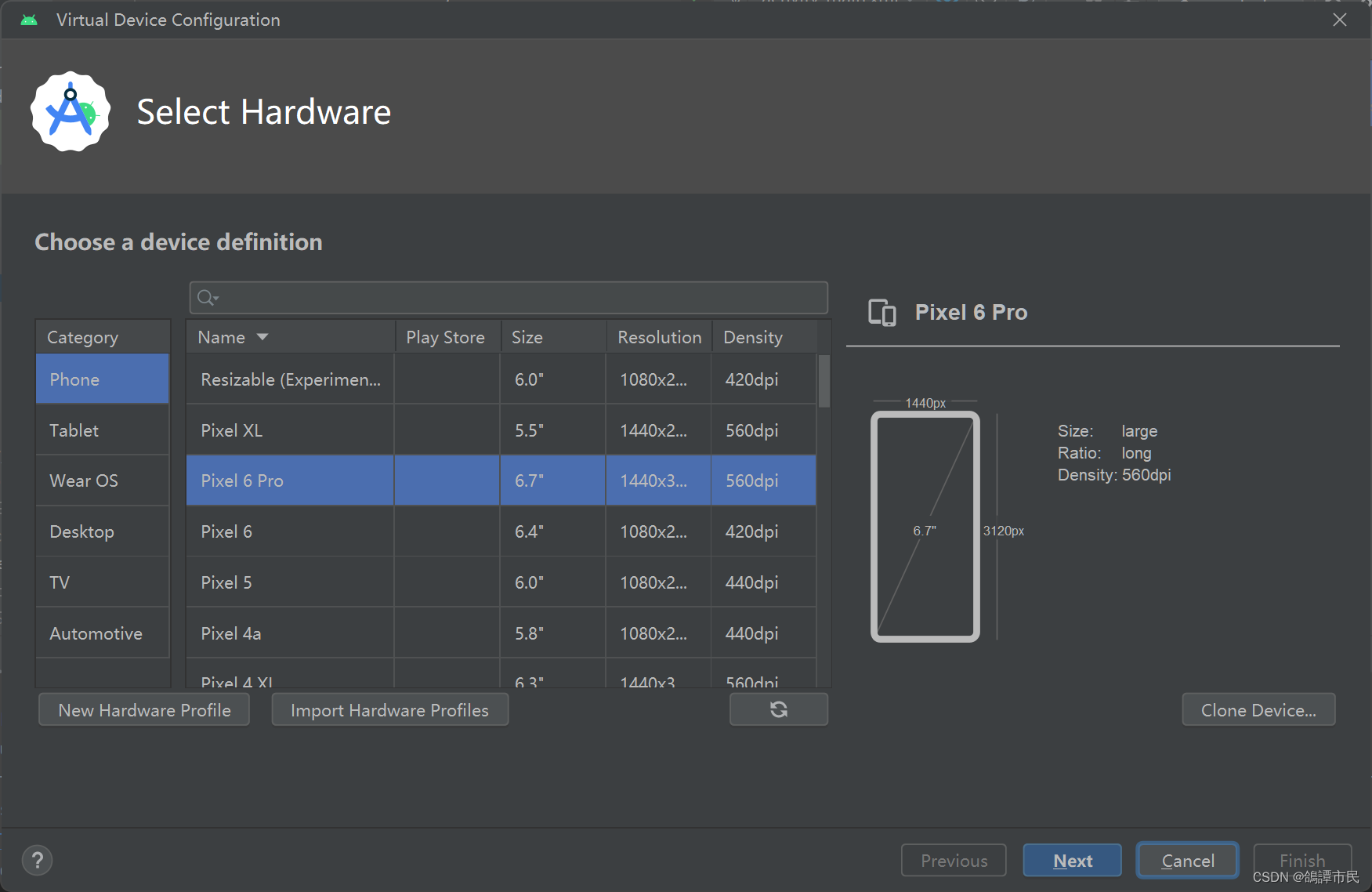Select Pixel 6 device row

501,531
